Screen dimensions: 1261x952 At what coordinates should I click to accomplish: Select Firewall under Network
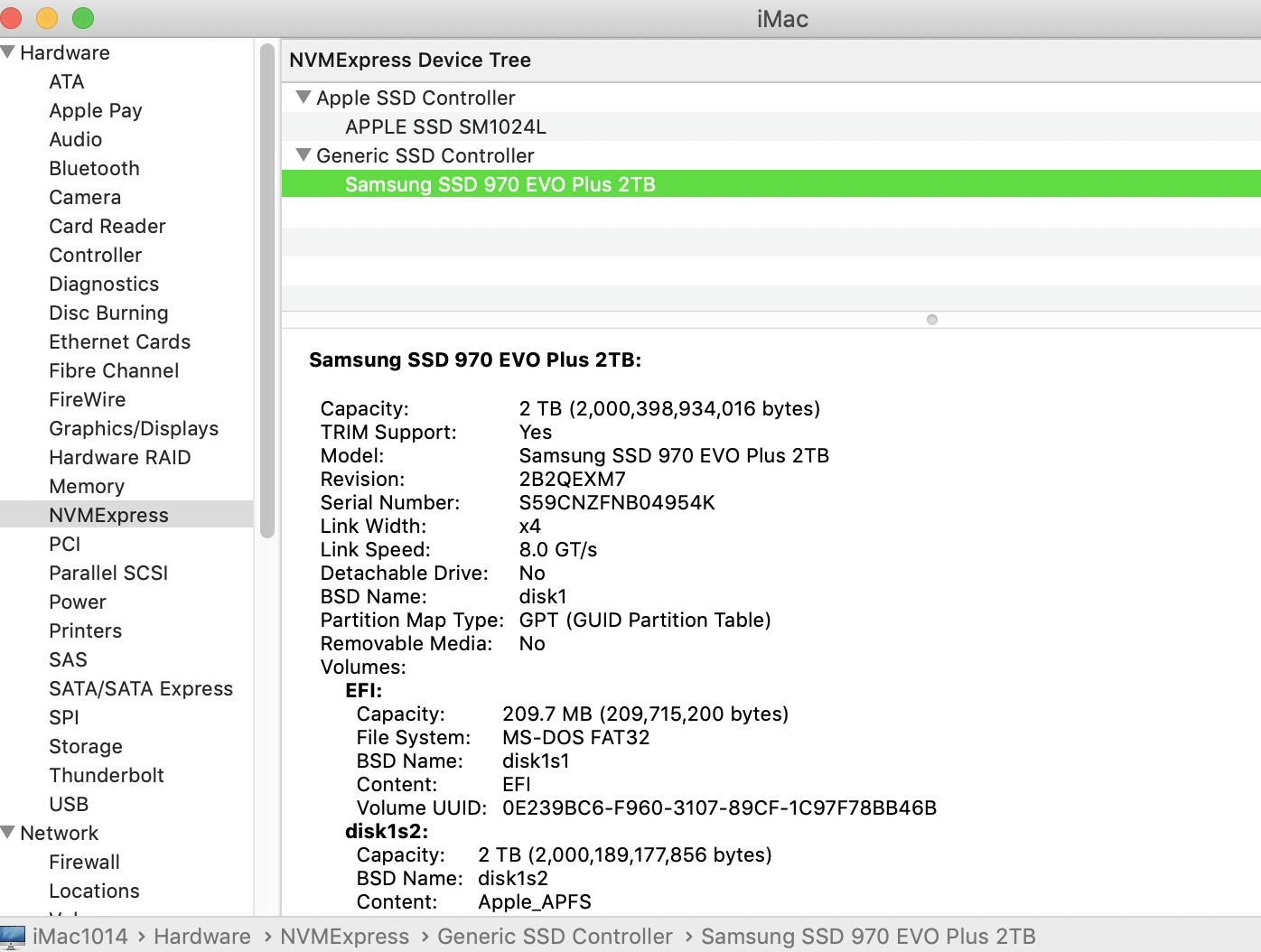[x=85, y=862]
